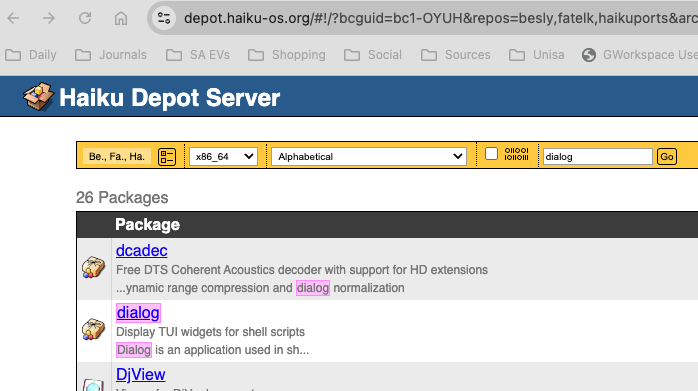This screenshot has width=698, height=391.
Task: Open the repository chooser list icon
Action: (x=167, y=157)
